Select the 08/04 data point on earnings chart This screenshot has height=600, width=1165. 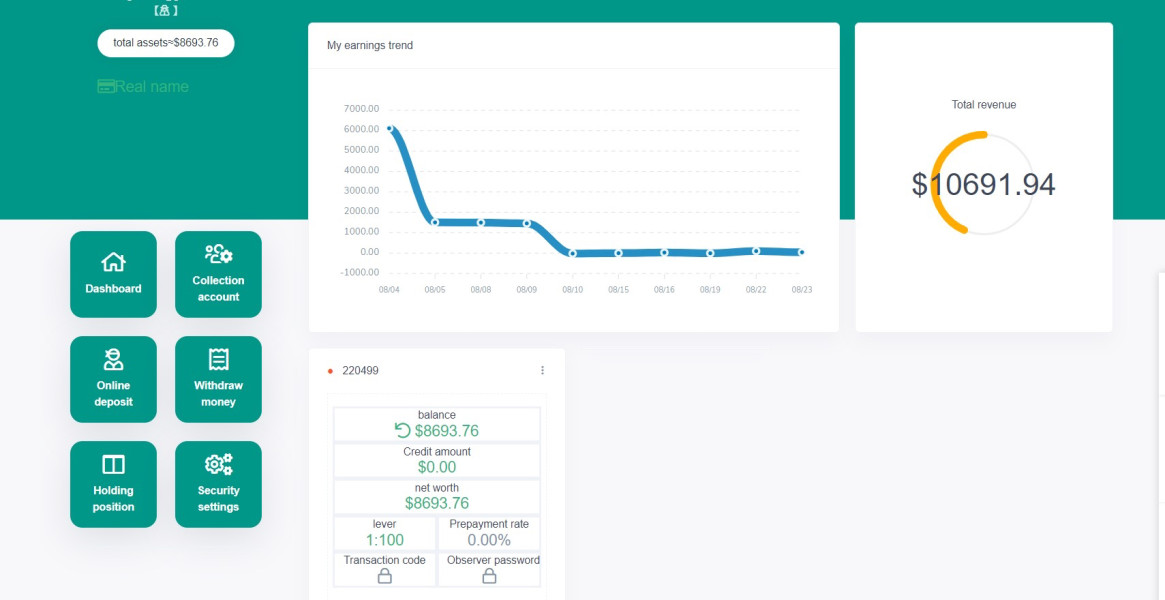click(389, 128)
